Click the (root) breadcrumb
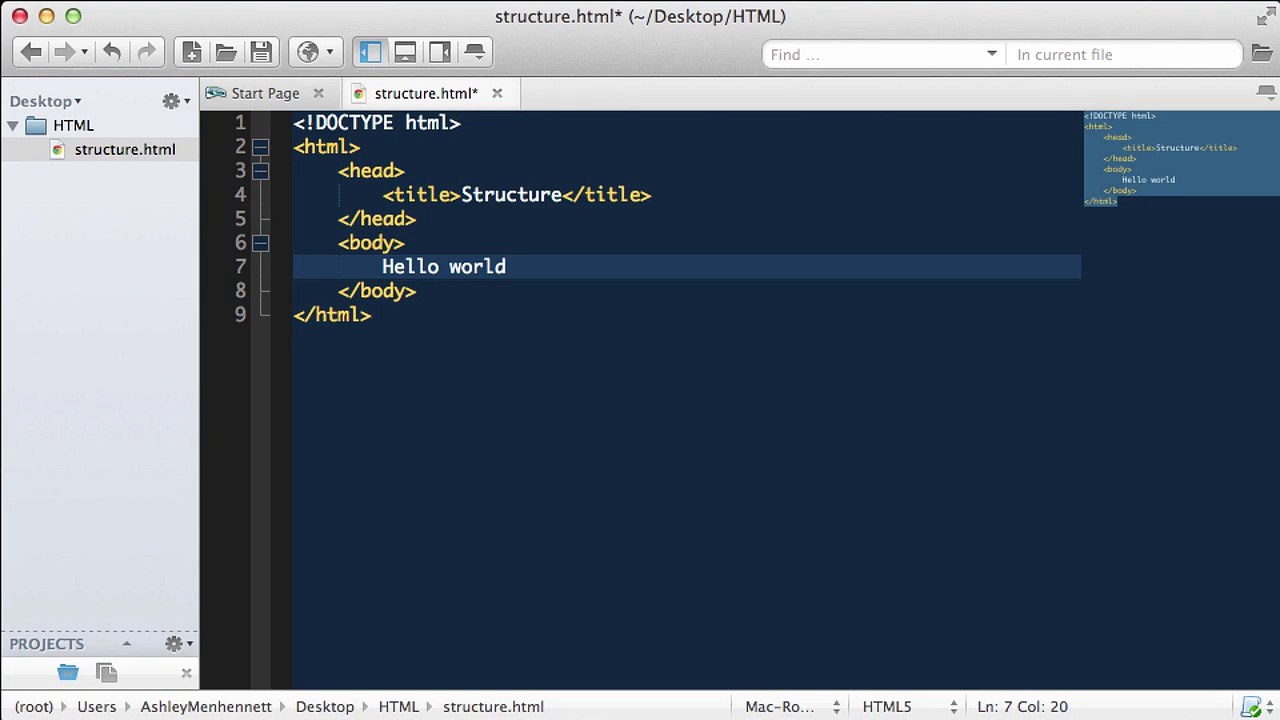This screenshot has width=1280, height=720. (34, 706)
